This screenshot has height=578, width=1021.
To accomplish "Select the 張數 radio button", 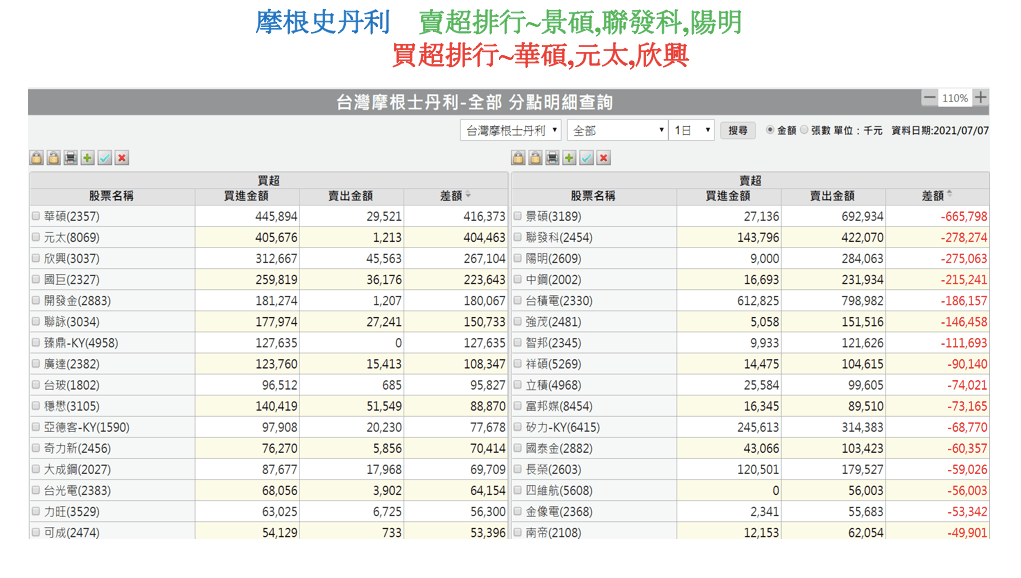I will 804,130.
